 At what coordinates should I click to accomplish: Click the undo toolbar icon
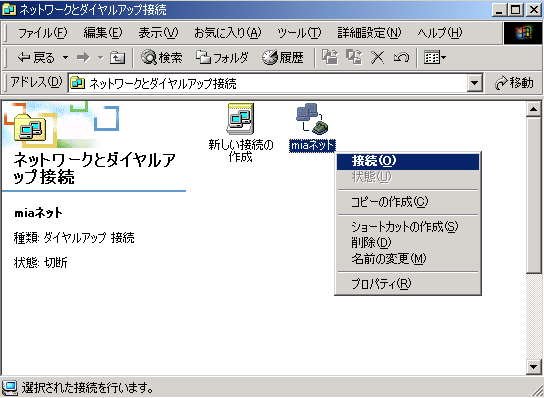(401, 57)
